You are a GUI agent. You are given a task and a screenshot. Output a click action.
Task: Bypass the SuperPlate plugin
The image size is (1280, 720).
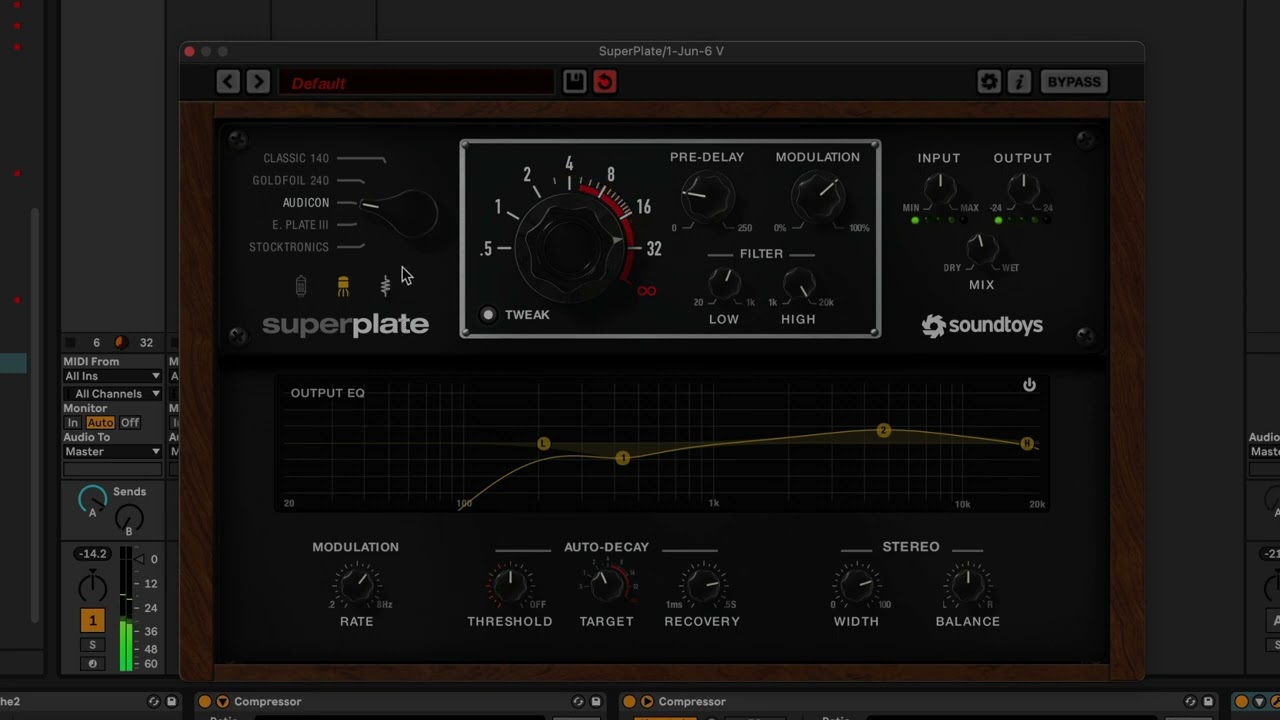1074,82
